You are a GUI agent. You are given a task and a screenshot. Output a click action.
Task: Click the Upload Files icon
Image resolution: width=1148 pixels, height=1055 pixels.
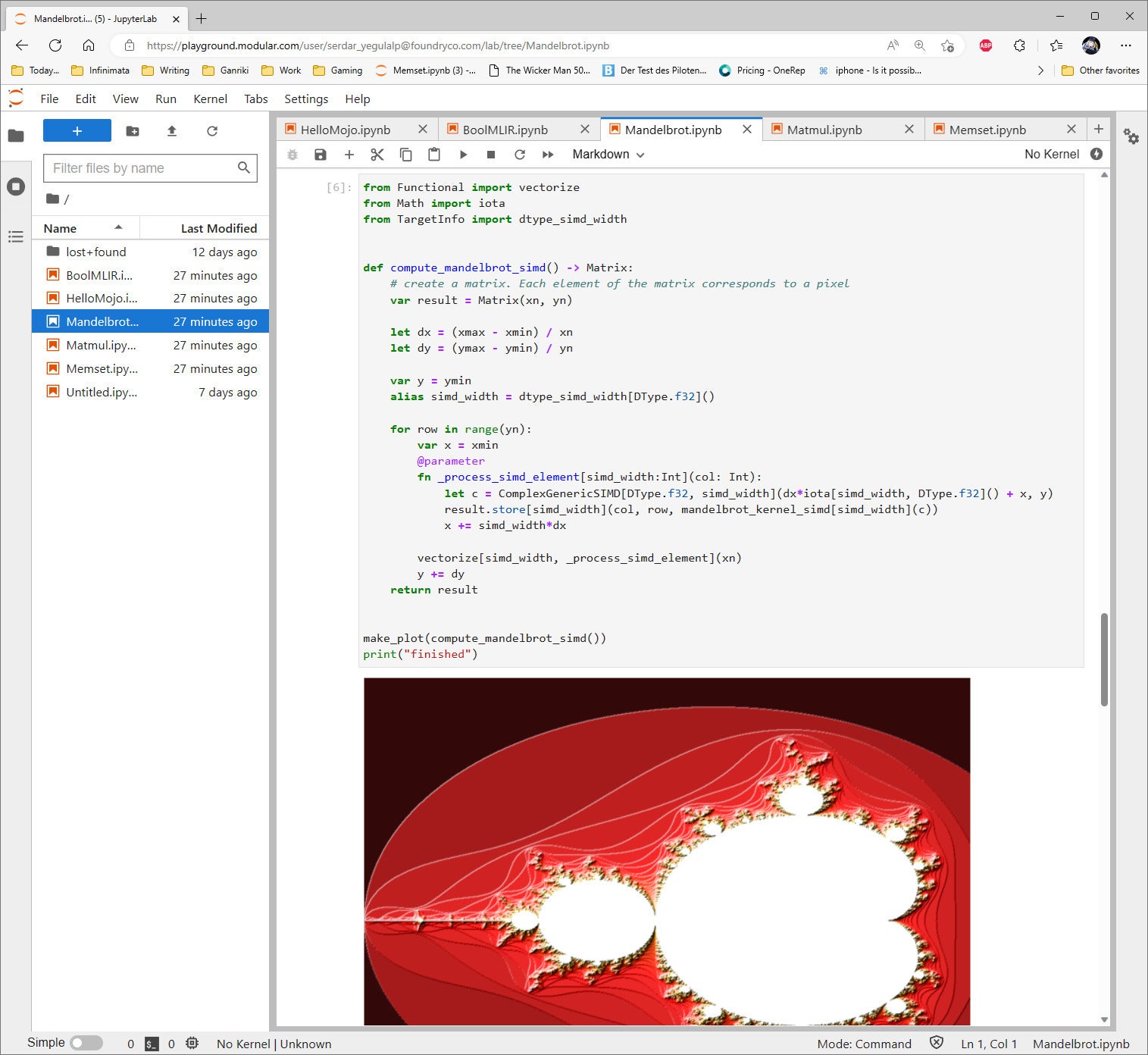tap(172, 131)
